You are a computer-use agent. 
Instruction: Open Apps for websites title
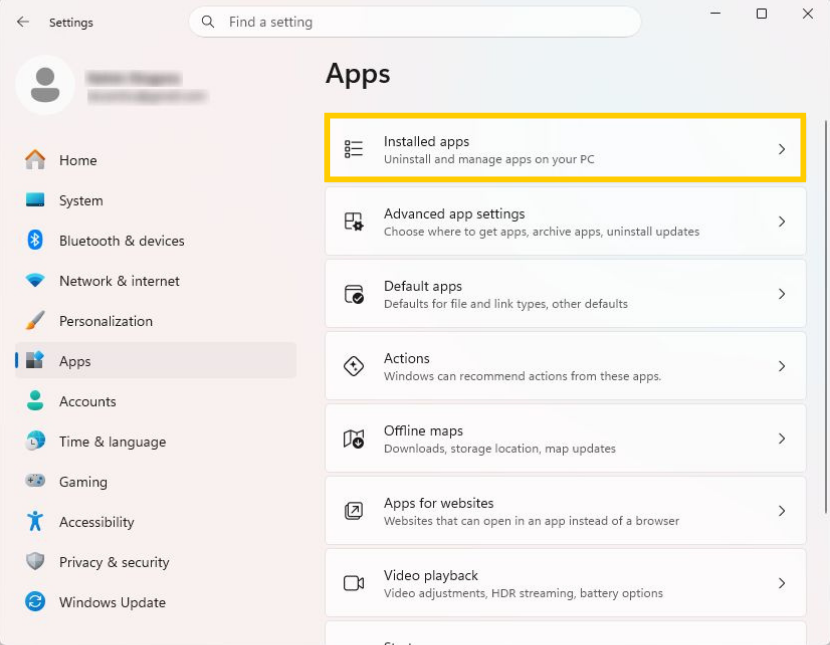[438, 503]
